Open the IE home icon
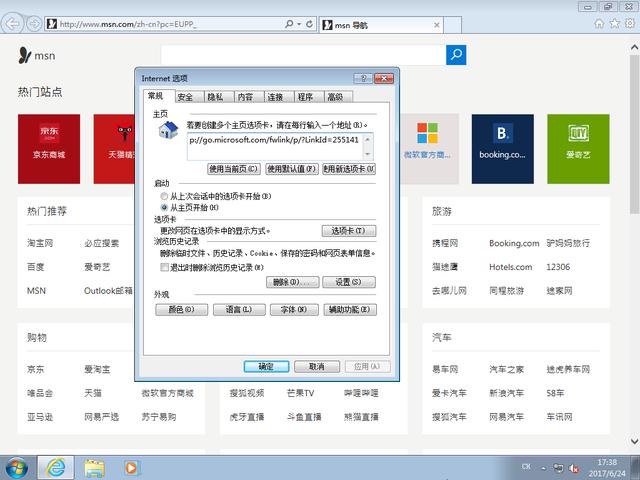640x480 pixels. pos(599,24)
